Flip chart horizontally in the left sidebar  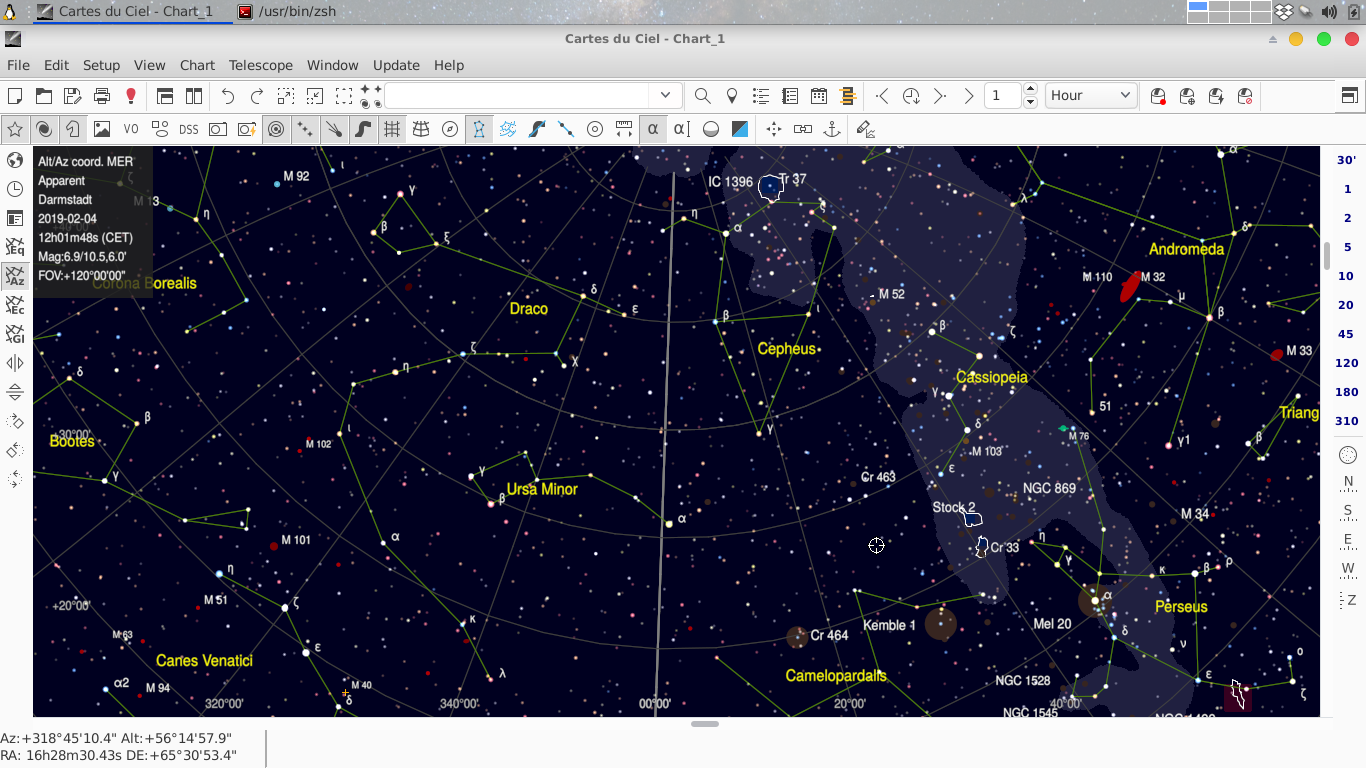[x=15, y=363]
